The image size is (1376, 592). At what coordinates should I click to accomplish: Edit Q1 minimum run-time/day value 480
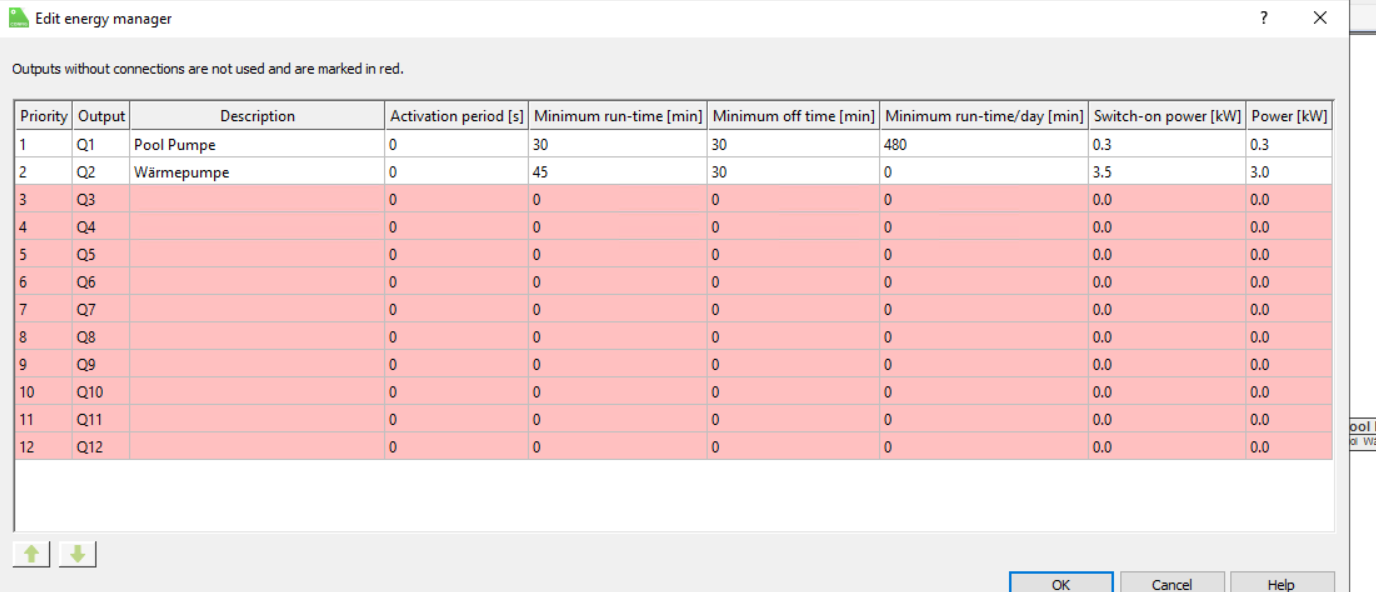point(984,144)
